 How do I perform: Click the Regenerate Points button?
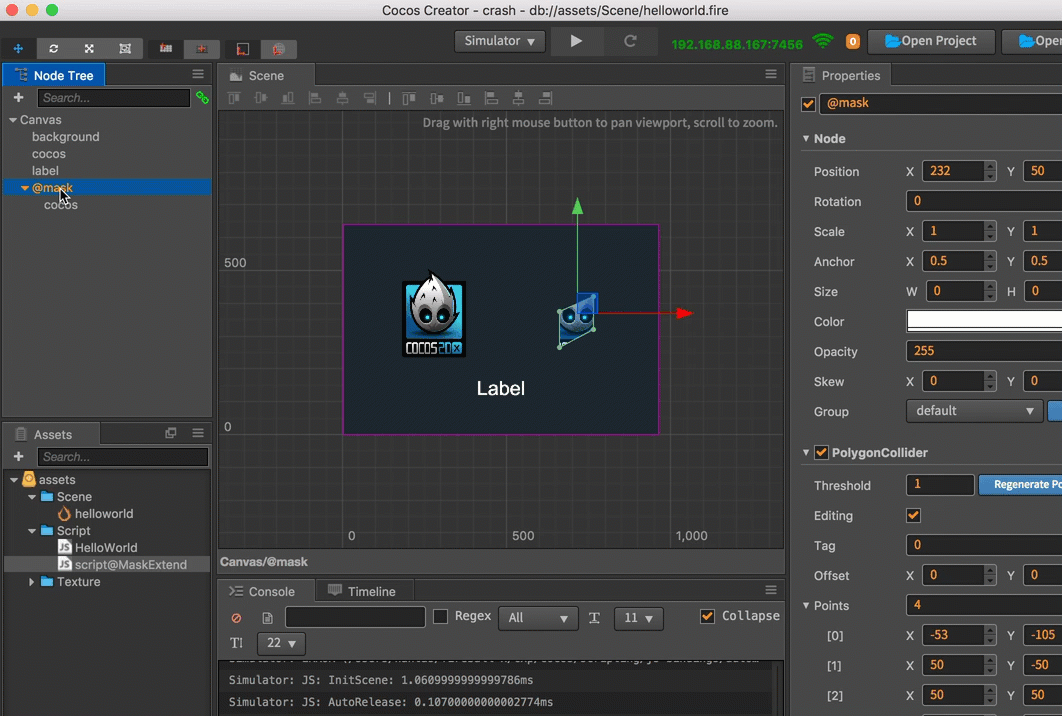[1019, 485]
